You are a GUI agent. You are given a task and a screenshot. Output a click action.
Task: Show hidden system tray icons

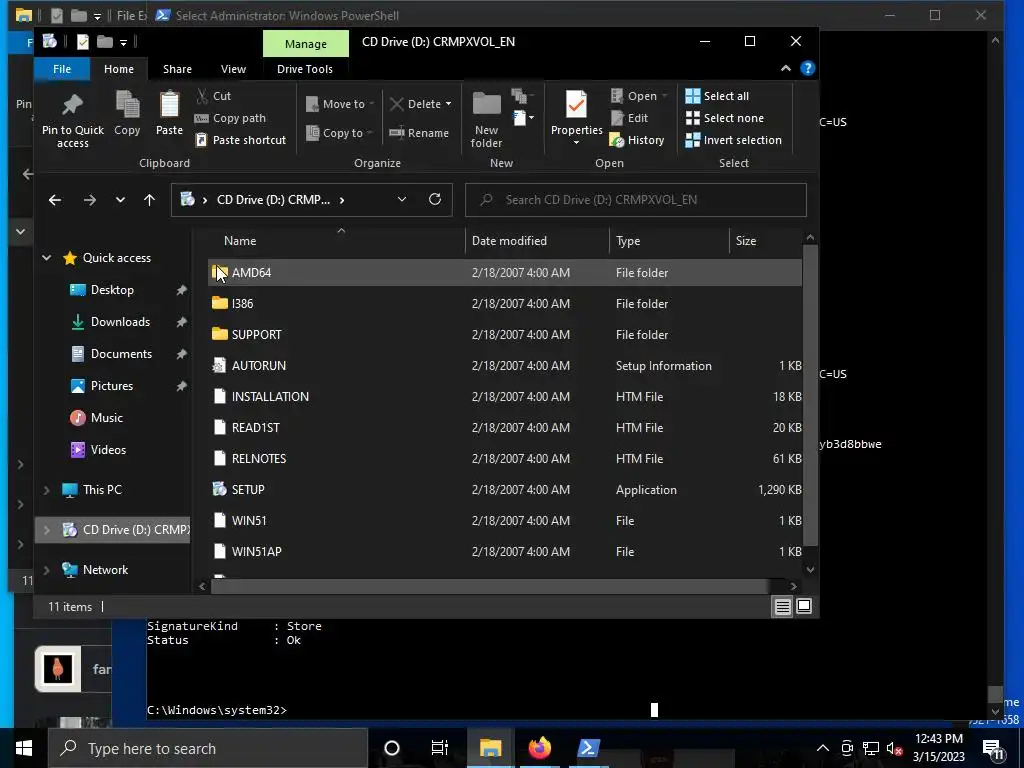[823, 748]
